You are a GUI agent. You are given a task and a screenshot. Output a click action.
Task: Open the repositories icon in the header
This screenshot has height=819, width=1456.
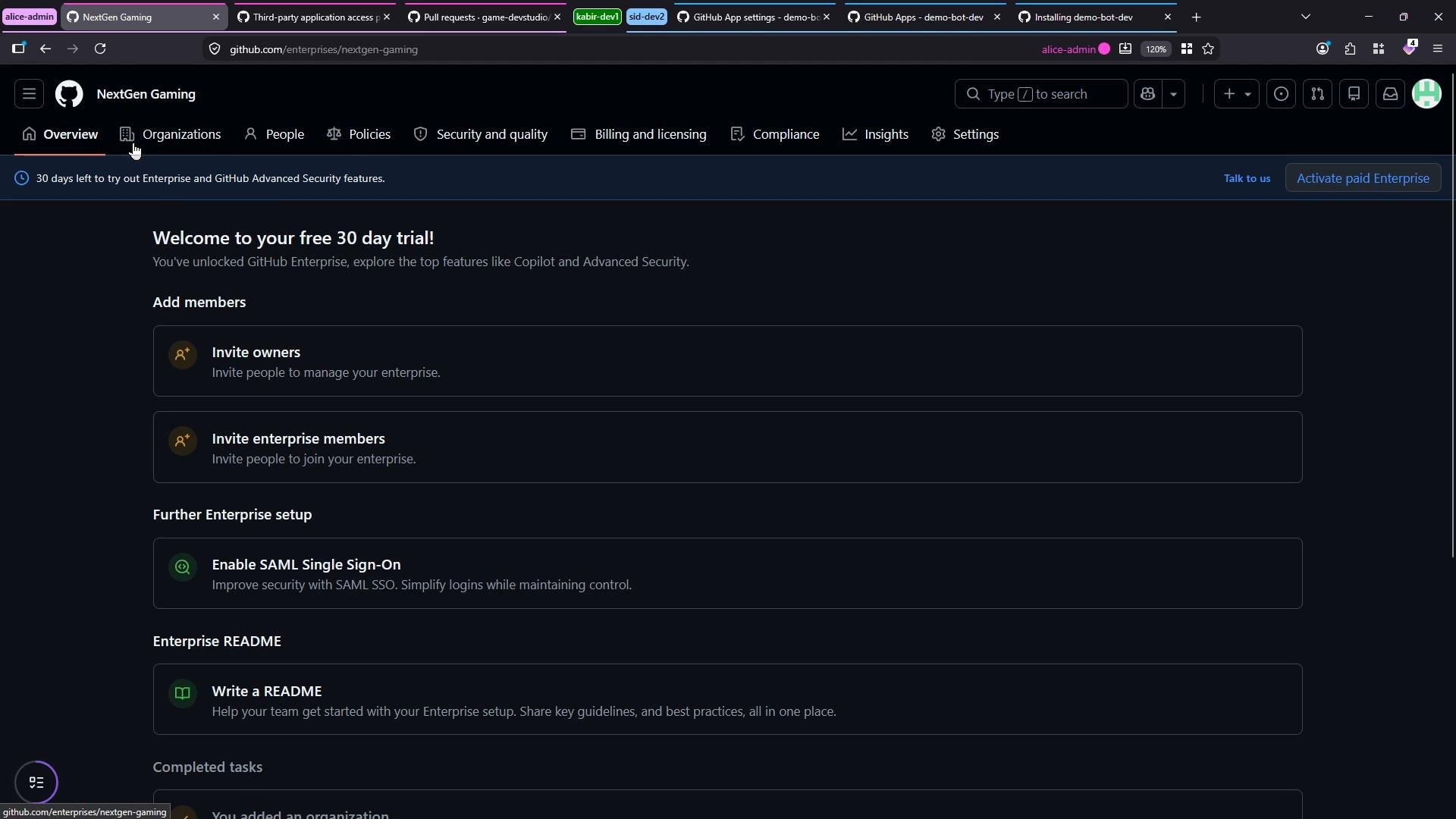(1354, 94)
